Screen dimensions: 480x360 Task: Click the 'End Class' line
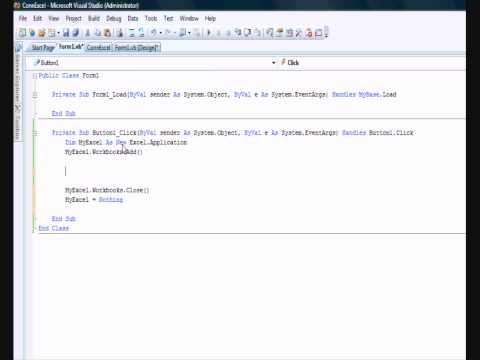(x=54, y=228)
